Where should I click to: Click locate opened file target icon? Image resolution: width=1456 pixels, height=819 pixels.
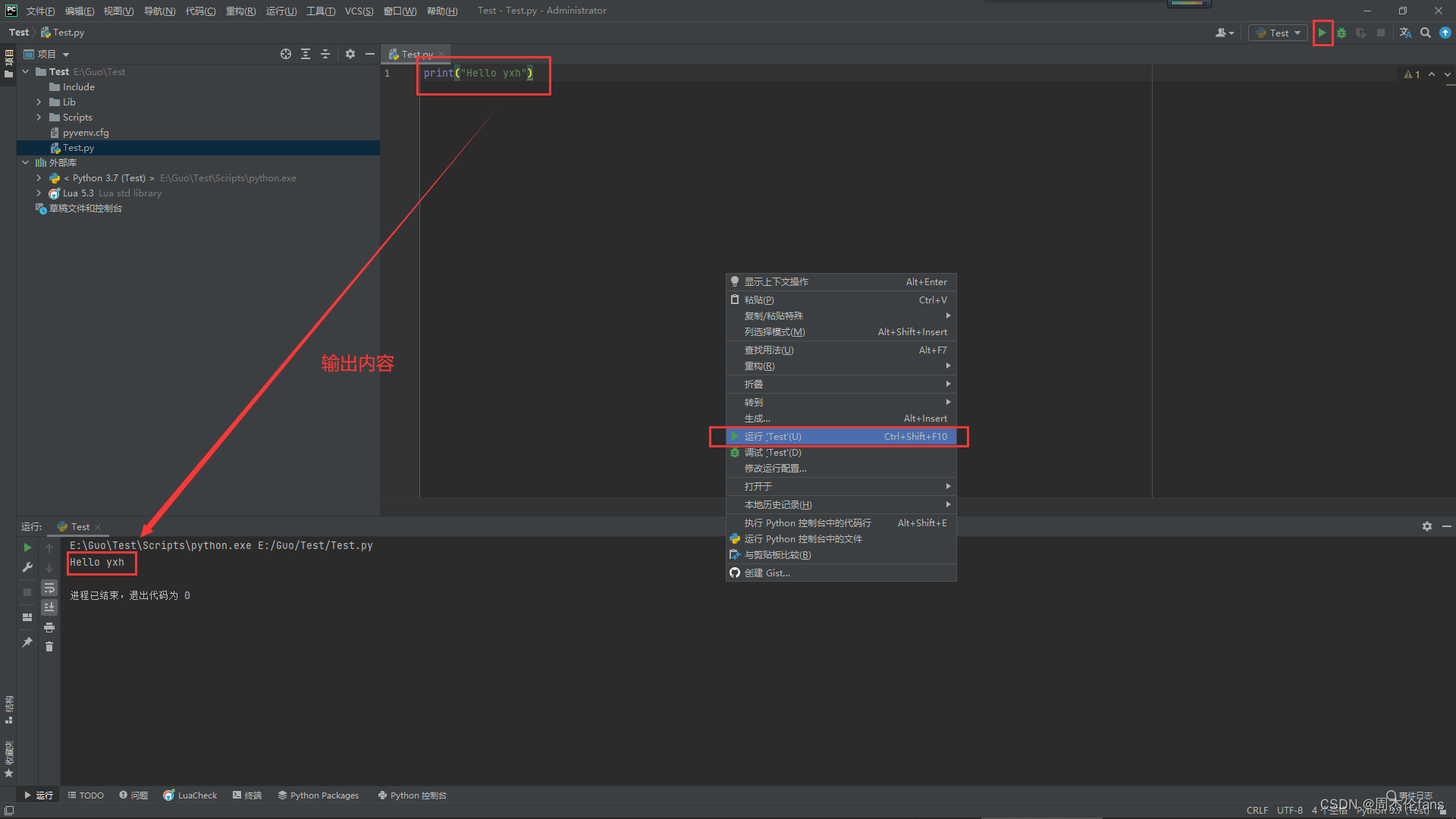(x=286, y=54)
